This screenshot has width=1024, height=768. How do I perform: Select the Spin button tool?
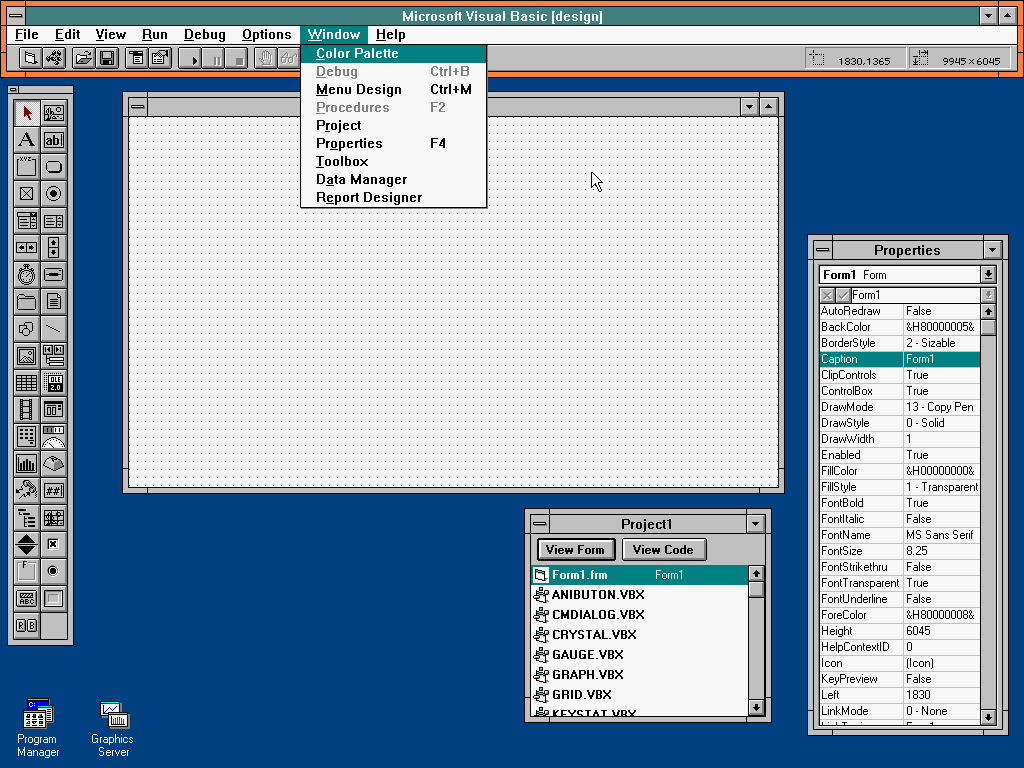27,544
